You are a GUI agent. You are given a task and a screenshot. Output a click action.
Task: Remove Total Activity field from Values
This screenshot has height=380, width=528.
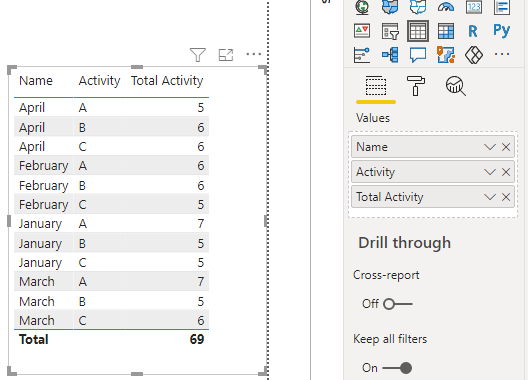[506, 197]
